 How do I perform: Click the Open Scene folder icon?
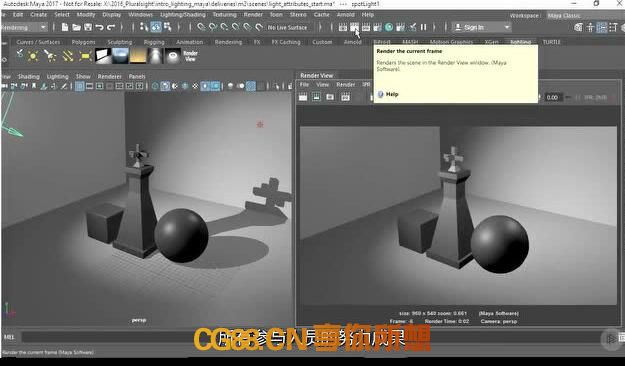pyautogui.click(x=76, y=28)
